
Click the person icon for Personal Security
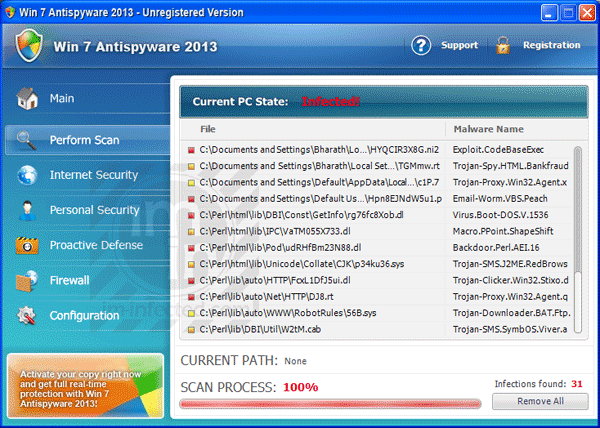[x=27, y=210]
